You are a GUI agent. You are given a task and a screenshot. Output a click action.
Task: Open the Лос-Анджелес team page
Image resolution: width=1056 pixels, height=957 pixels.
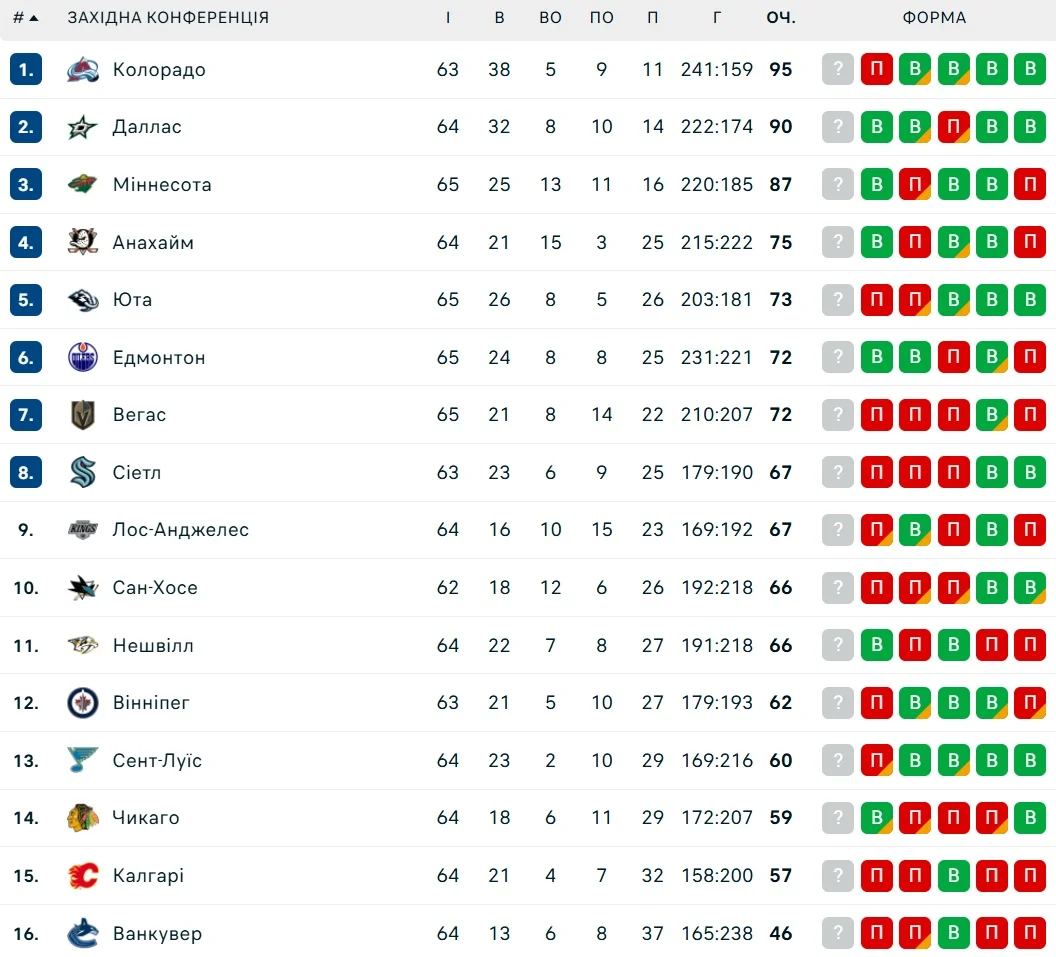click(180, 530)
